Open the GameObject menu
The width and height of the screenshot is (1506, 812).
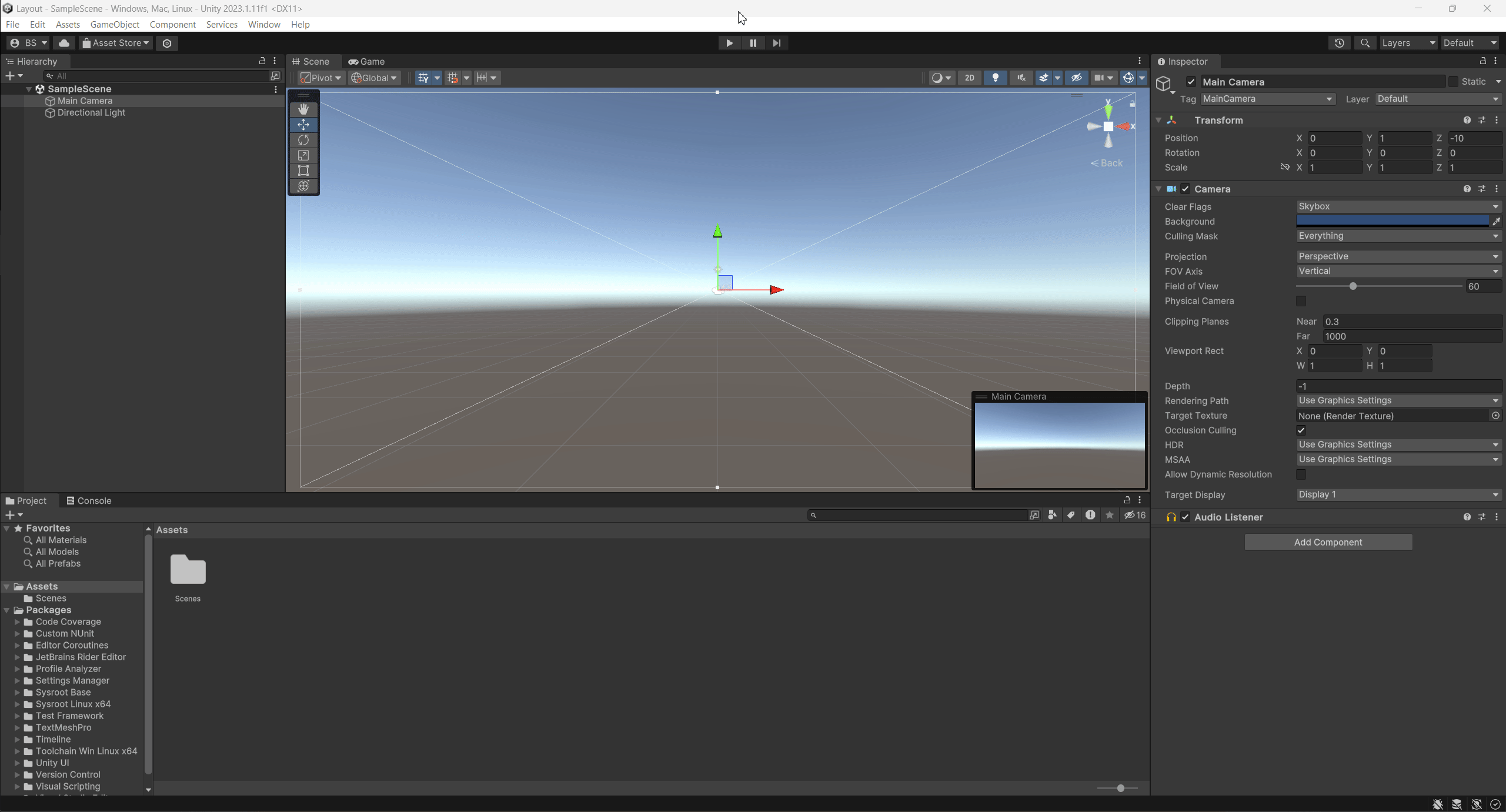115,24
